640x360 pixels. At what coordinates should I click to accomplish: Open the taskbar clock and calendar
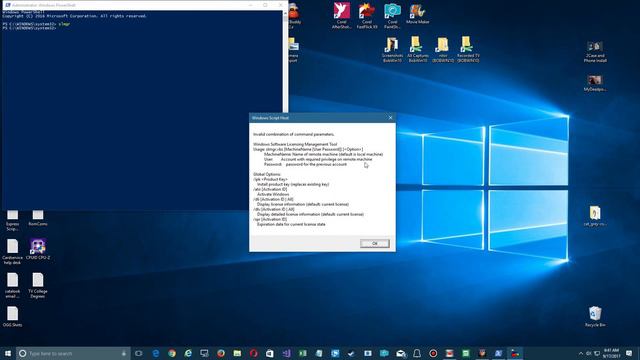[x=611, y=353]
